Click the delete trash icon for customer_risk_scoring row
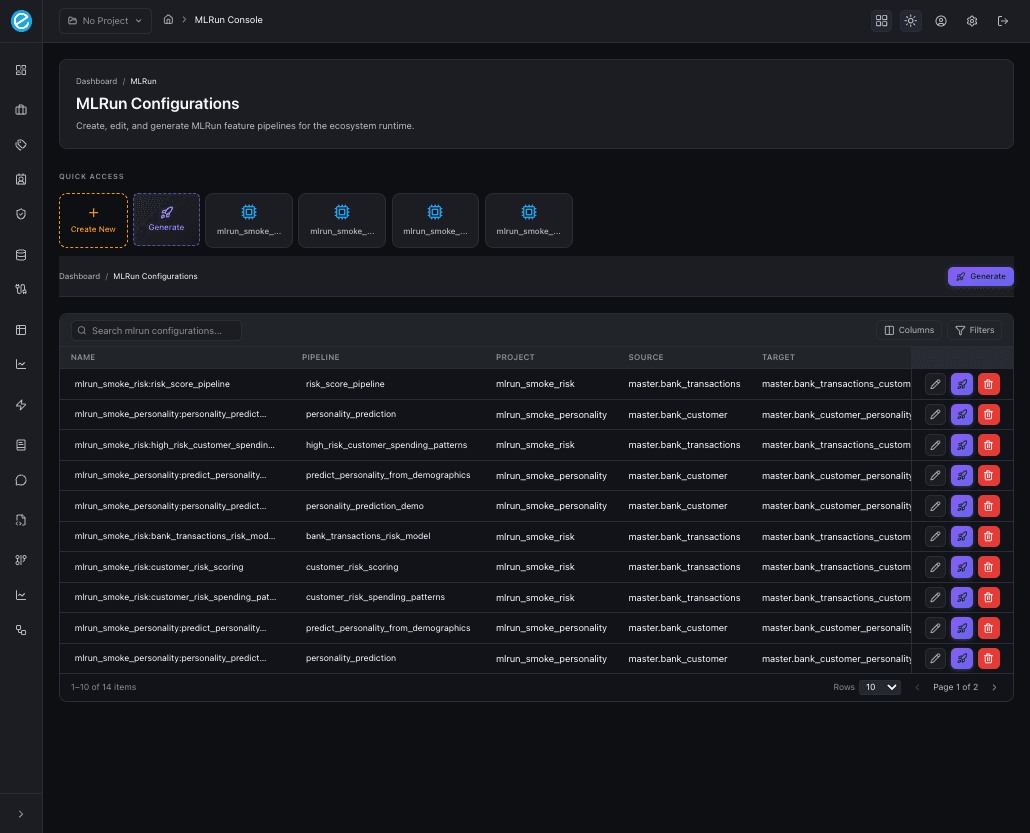1030x833 pixels. (x=988, y=567)
